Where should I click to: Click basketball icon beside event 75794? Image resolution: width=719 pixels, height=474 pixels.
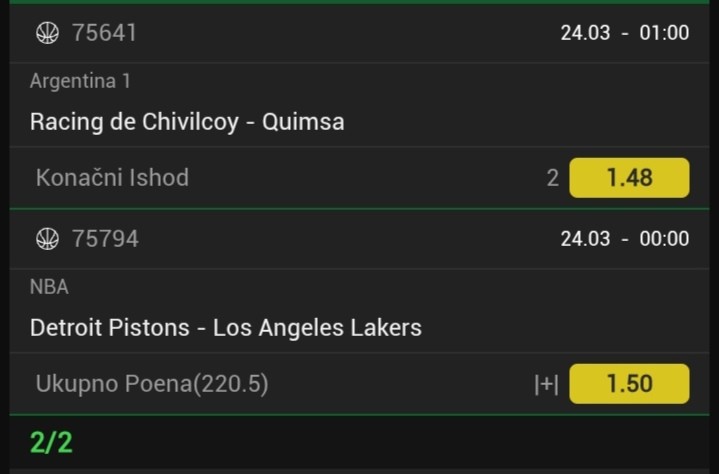pos(47,239)
